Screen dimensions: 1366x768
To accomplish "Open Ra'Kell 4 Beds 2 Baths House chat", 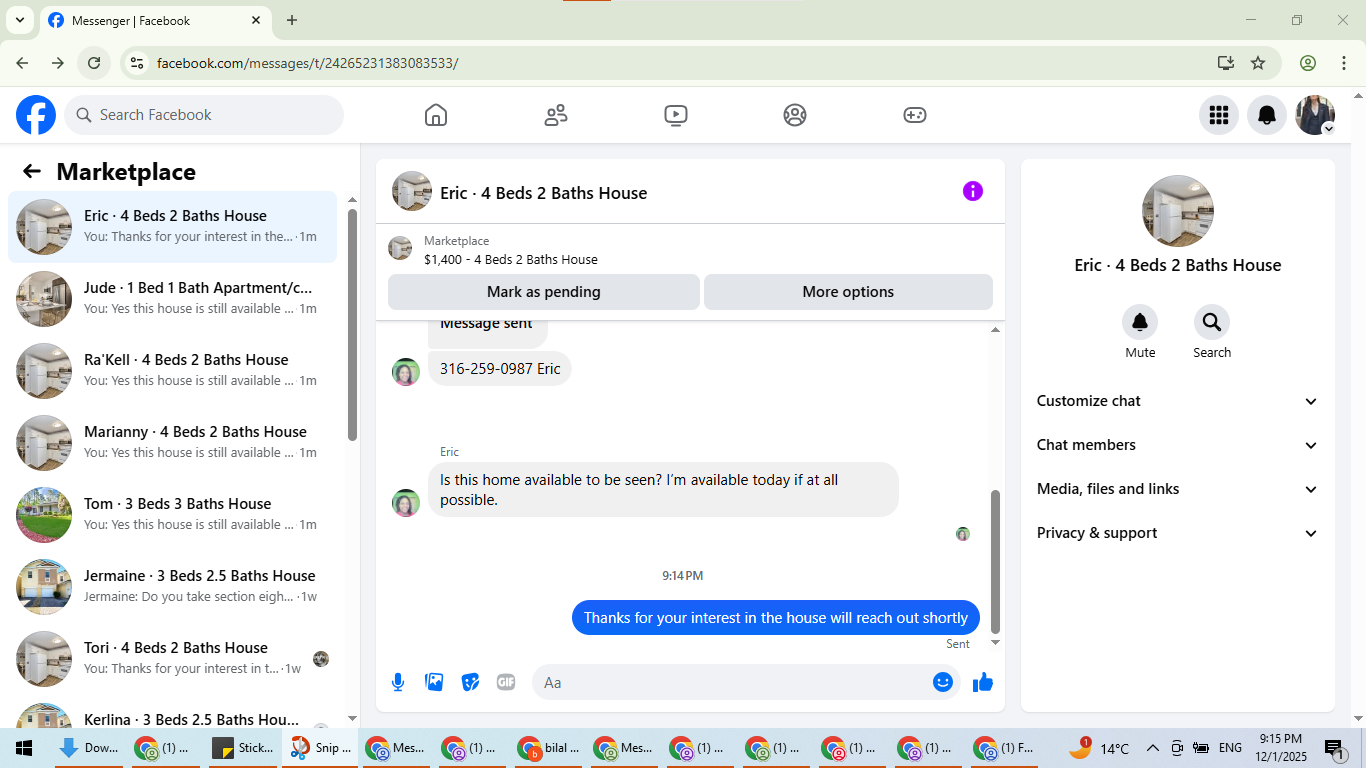I will pyautogui.click(x=173, y=371).
